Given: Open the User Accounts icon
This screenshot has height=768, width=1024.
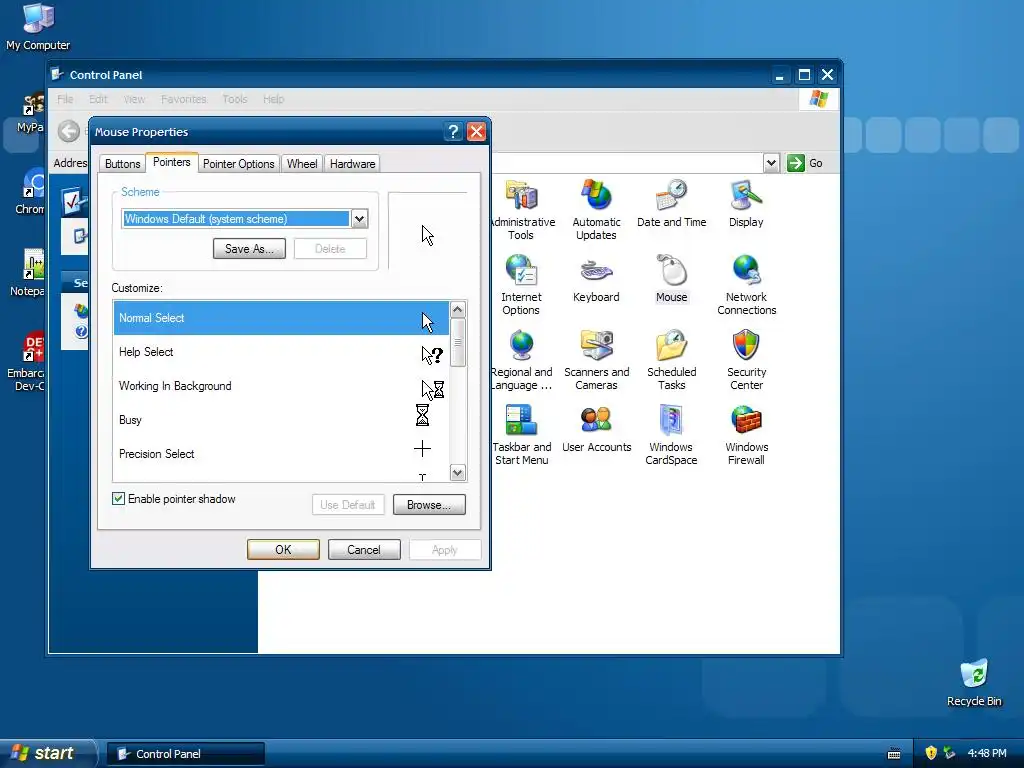Looking at the screenshot, I should pyautogui.click(x=596, y=420).
